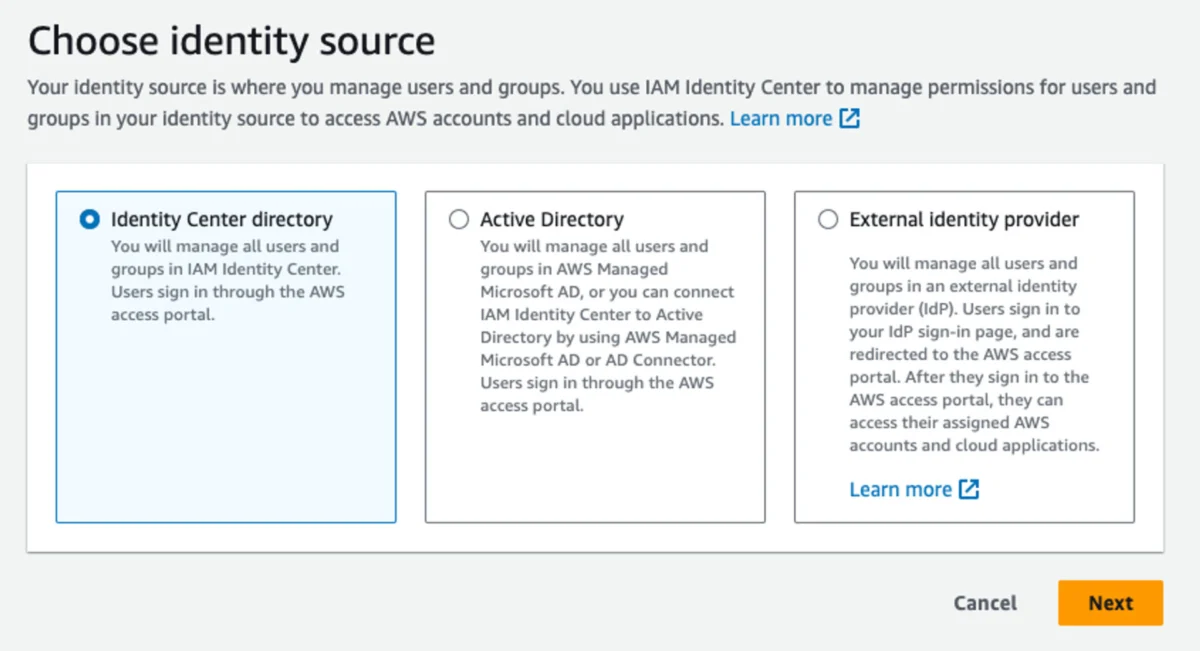The width and height of the screenshot is (1200, 651).
Task: Select the Identity Center directory radio button
Action: point(89,218)
